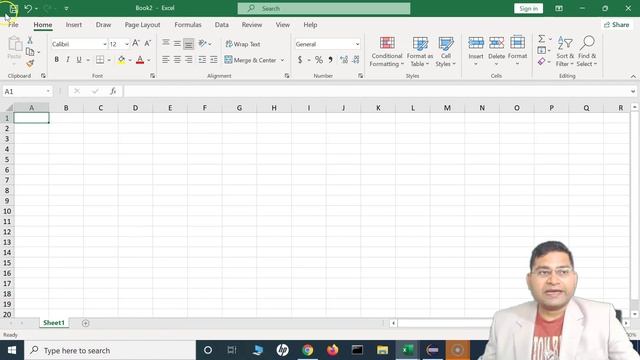
Task: Open Format cells menu in Cells group
Action: click(x=517, y=51)
